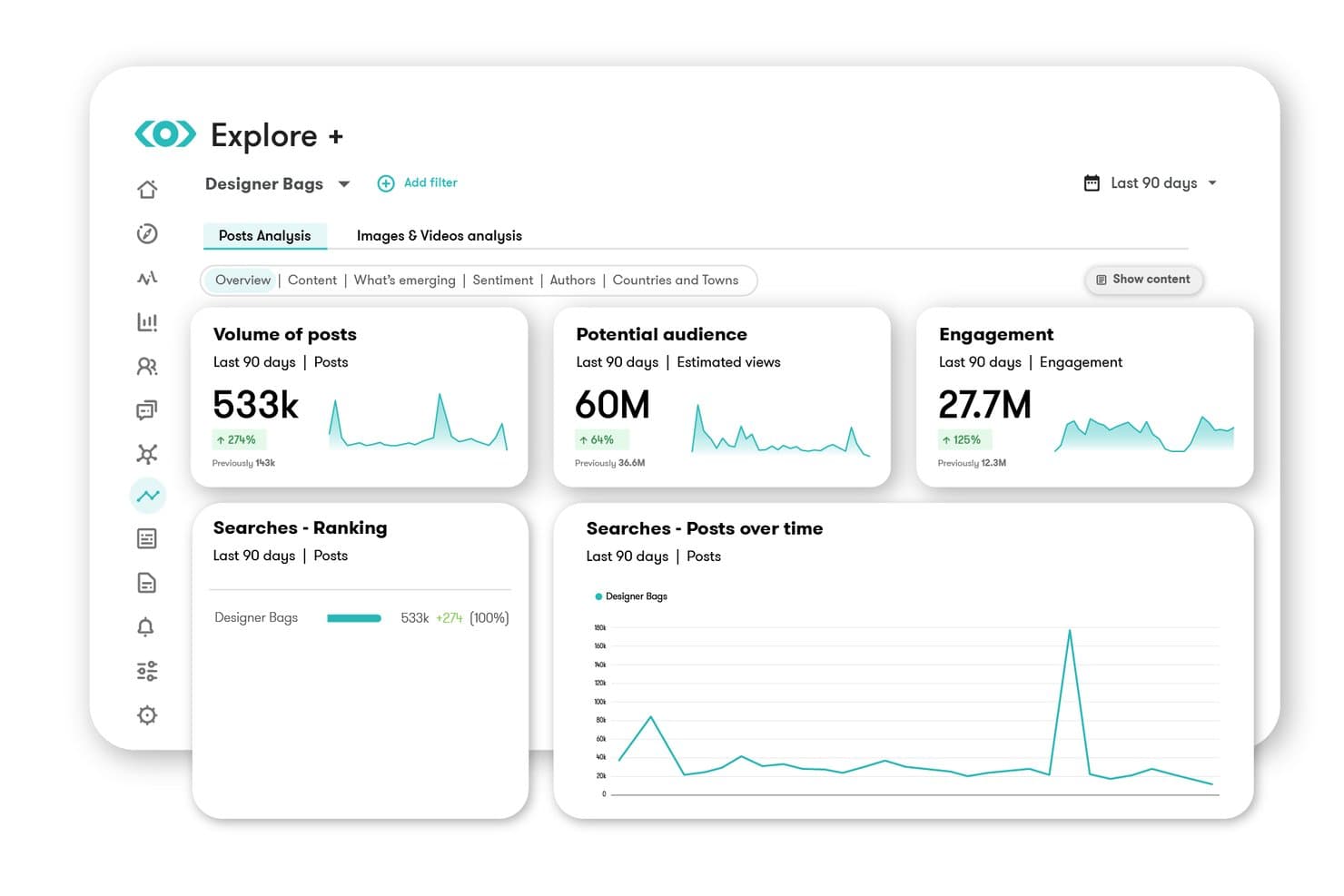Click the plus circle icon beside Add filter
Screen dimensions: 1344x896
coord(386,183)
